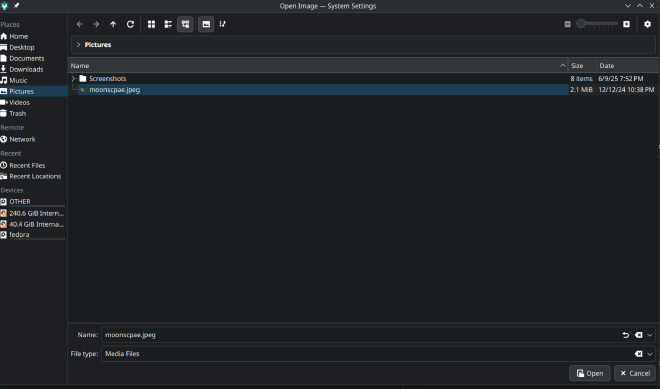Screen dimensions: 660x389
Task: Click the 6/9/25 7:52 PM date cell
Action: tap(621, 79)
